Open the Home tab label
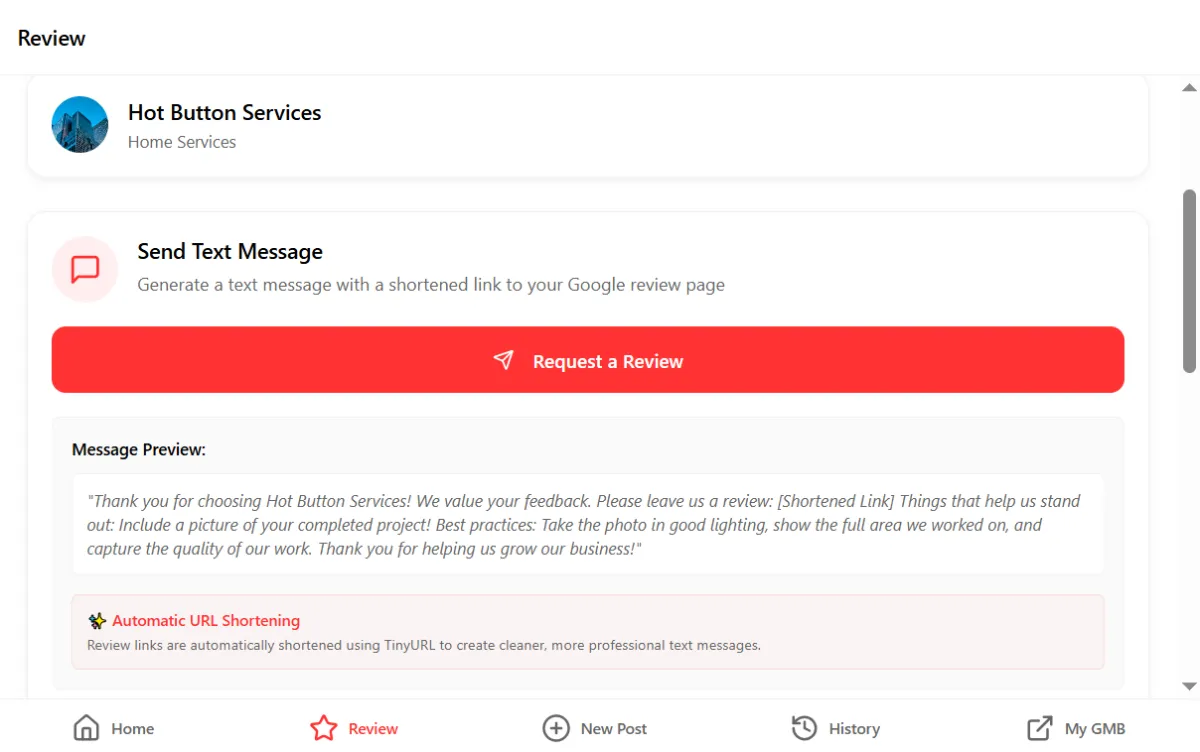 click(x=132, y=729)
